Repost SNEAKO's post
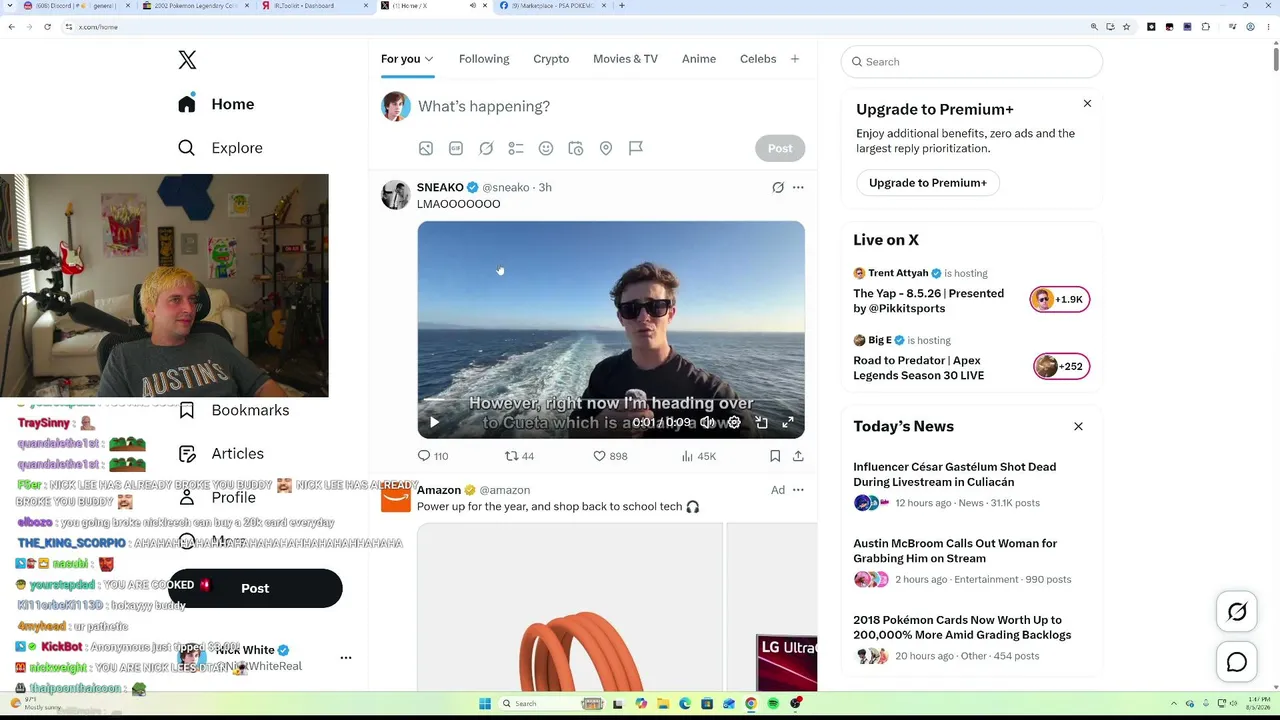 [x=519, y=456]
